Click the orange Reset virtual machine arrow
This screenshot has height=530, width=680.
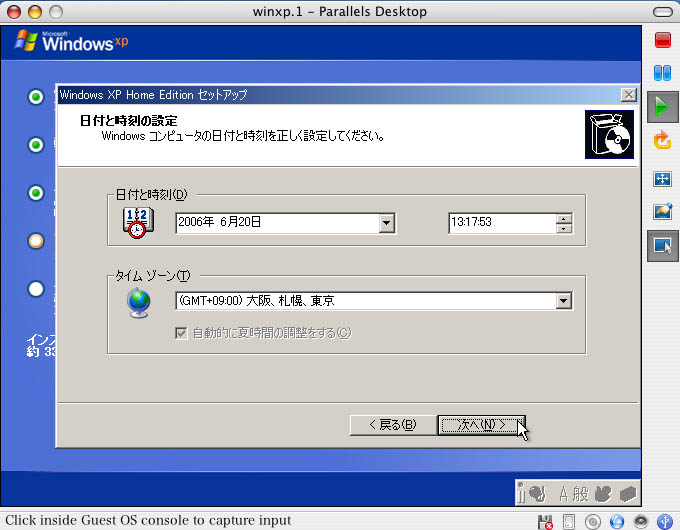coord(661,140)
